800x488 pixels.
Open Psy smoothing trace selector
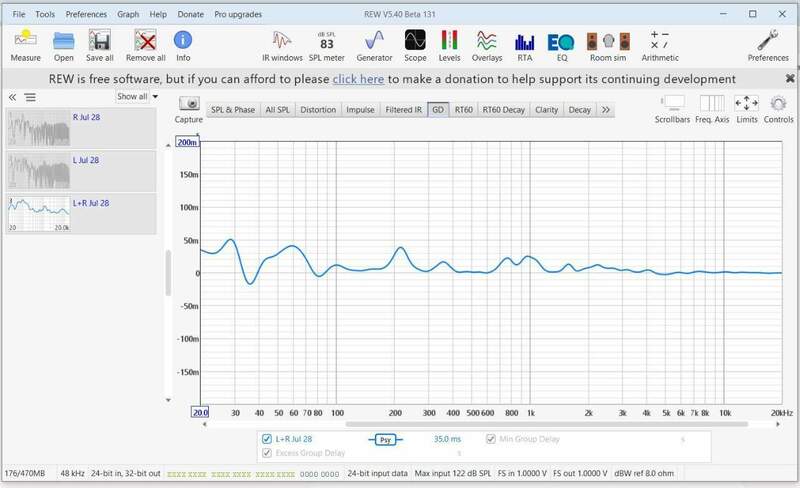pyautogui.click(x=385, y=440)
